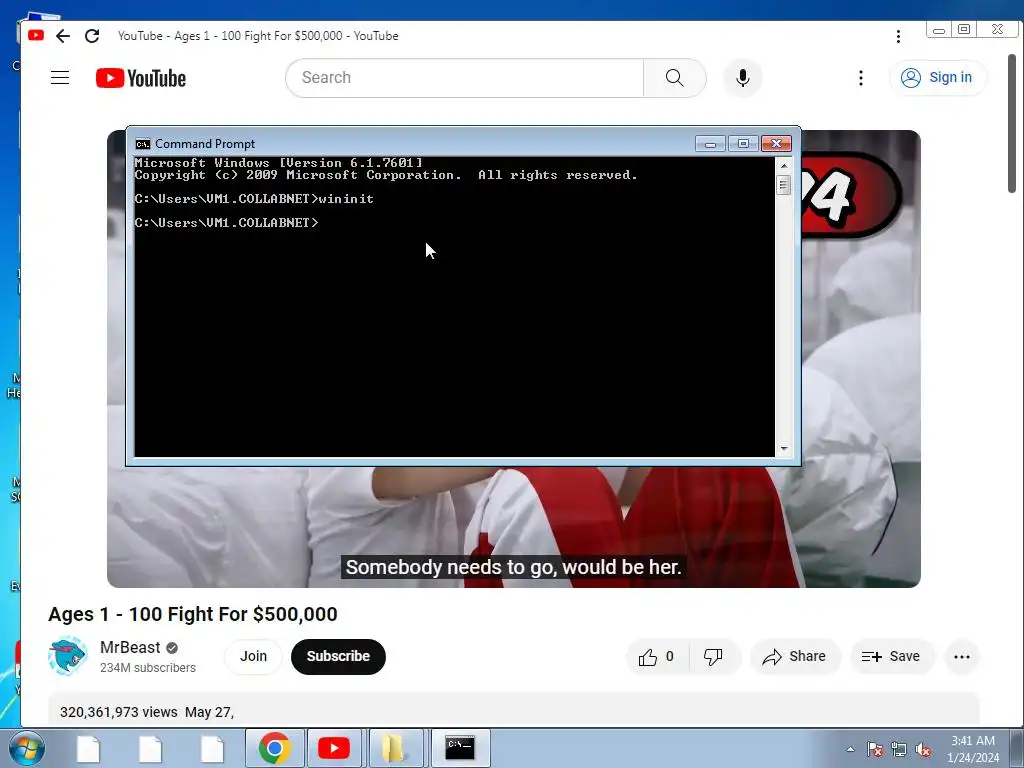
Task: Open the taskbar clock and date
Action: coord(973,749)
